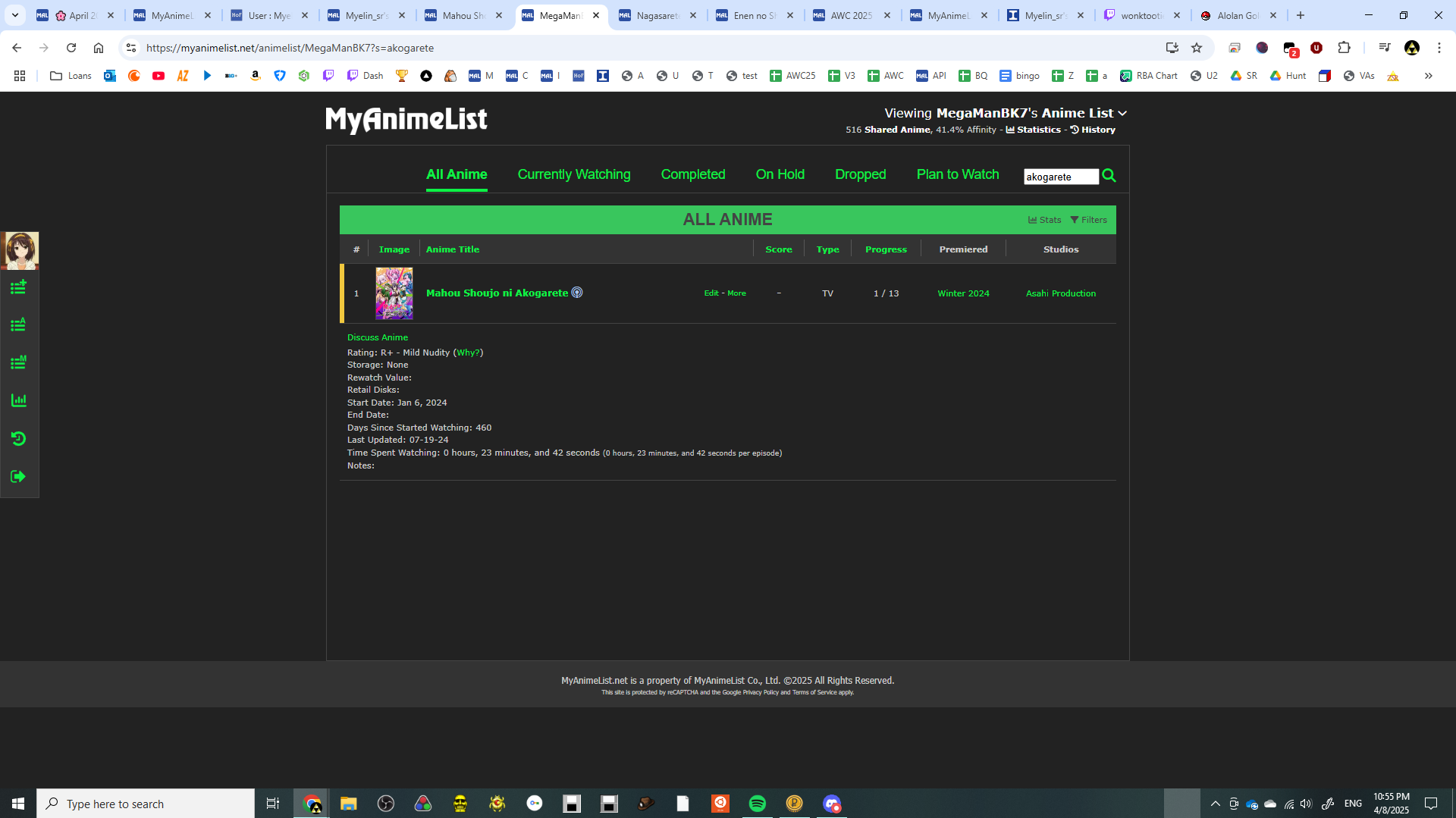Open the Chrome extensions puzzle icon
The width and height of the screenshot is (1456, 818).
pyautogui.click(x=1344, y=48)
